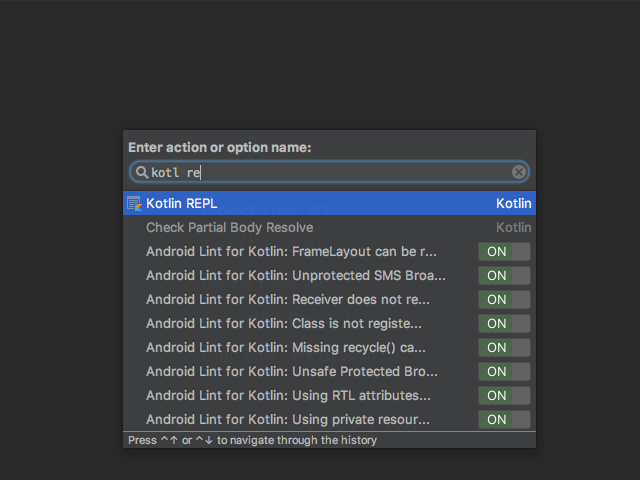Viewport: 640px width, 480px height.
Task: Toggle Receiver does not require lint switch
Action: point(504,300)
